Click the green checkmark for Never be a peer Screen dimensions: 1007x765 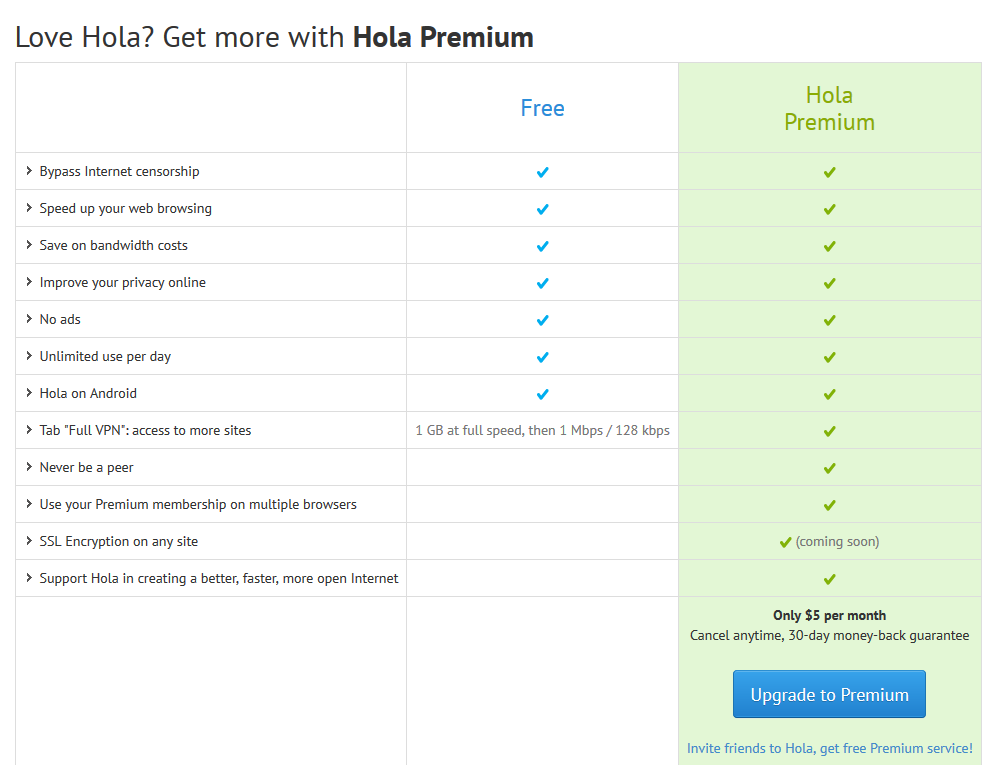coord(830,468)
